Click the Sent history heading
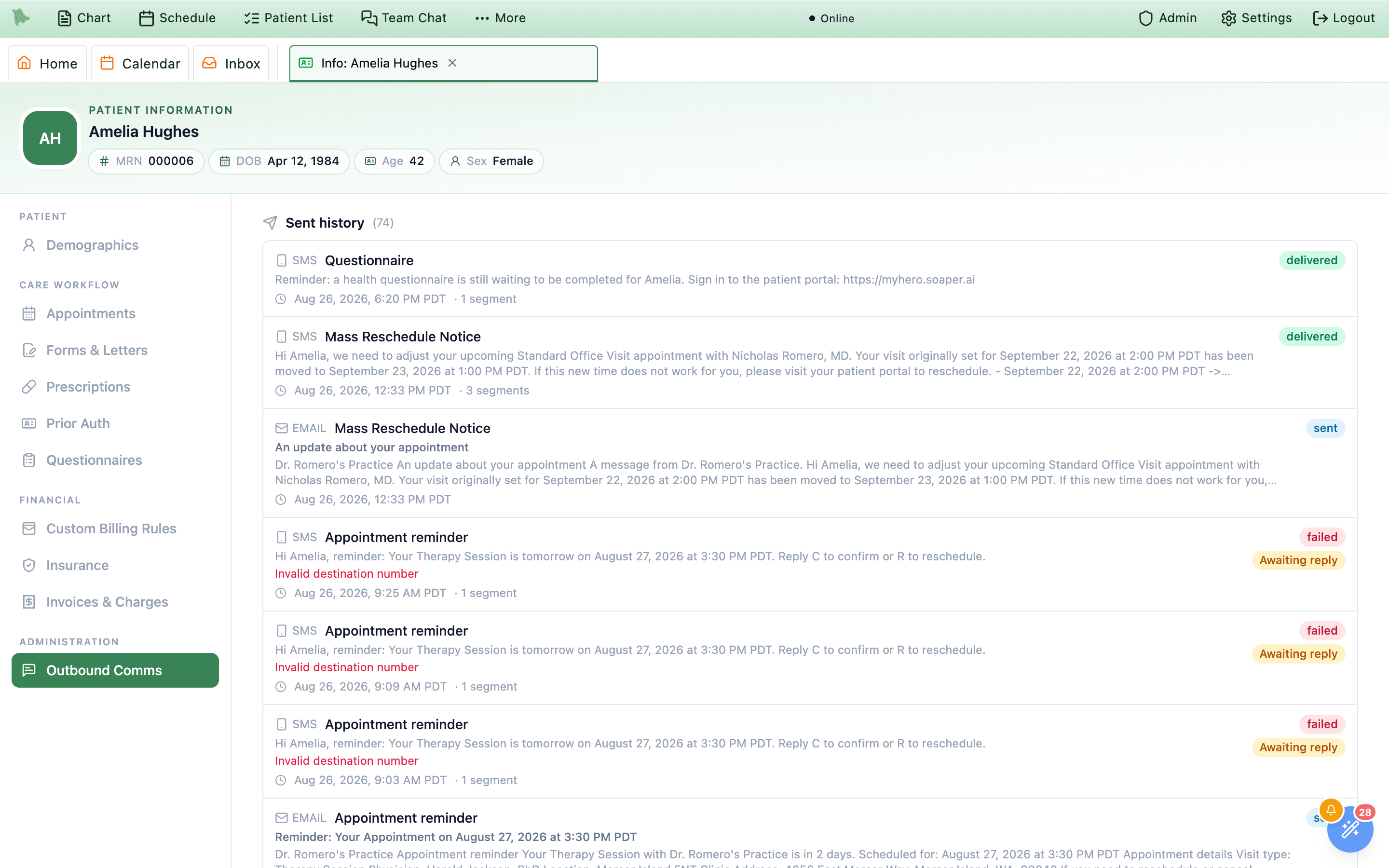 pos(325,223)
